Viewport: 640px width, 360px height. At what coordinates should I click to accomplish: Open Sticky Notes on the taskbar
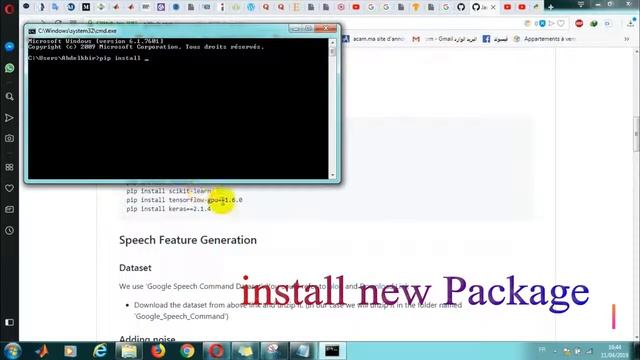(x=245, y=351)
